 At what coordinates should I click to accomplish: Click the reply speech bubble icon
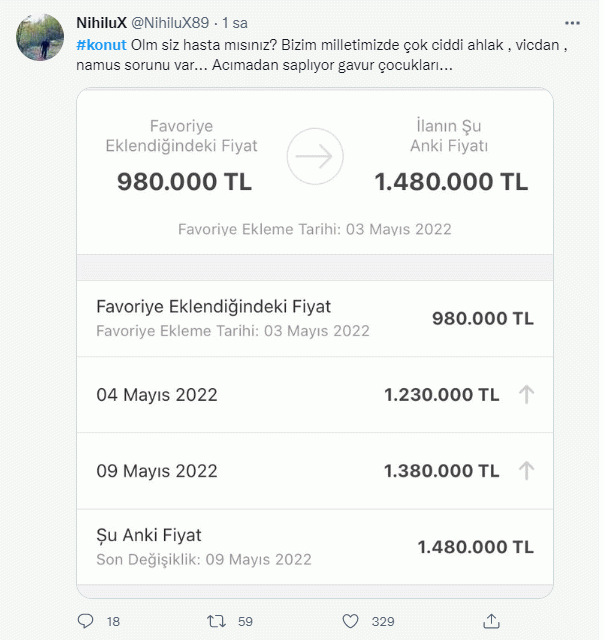pos(85,621)
